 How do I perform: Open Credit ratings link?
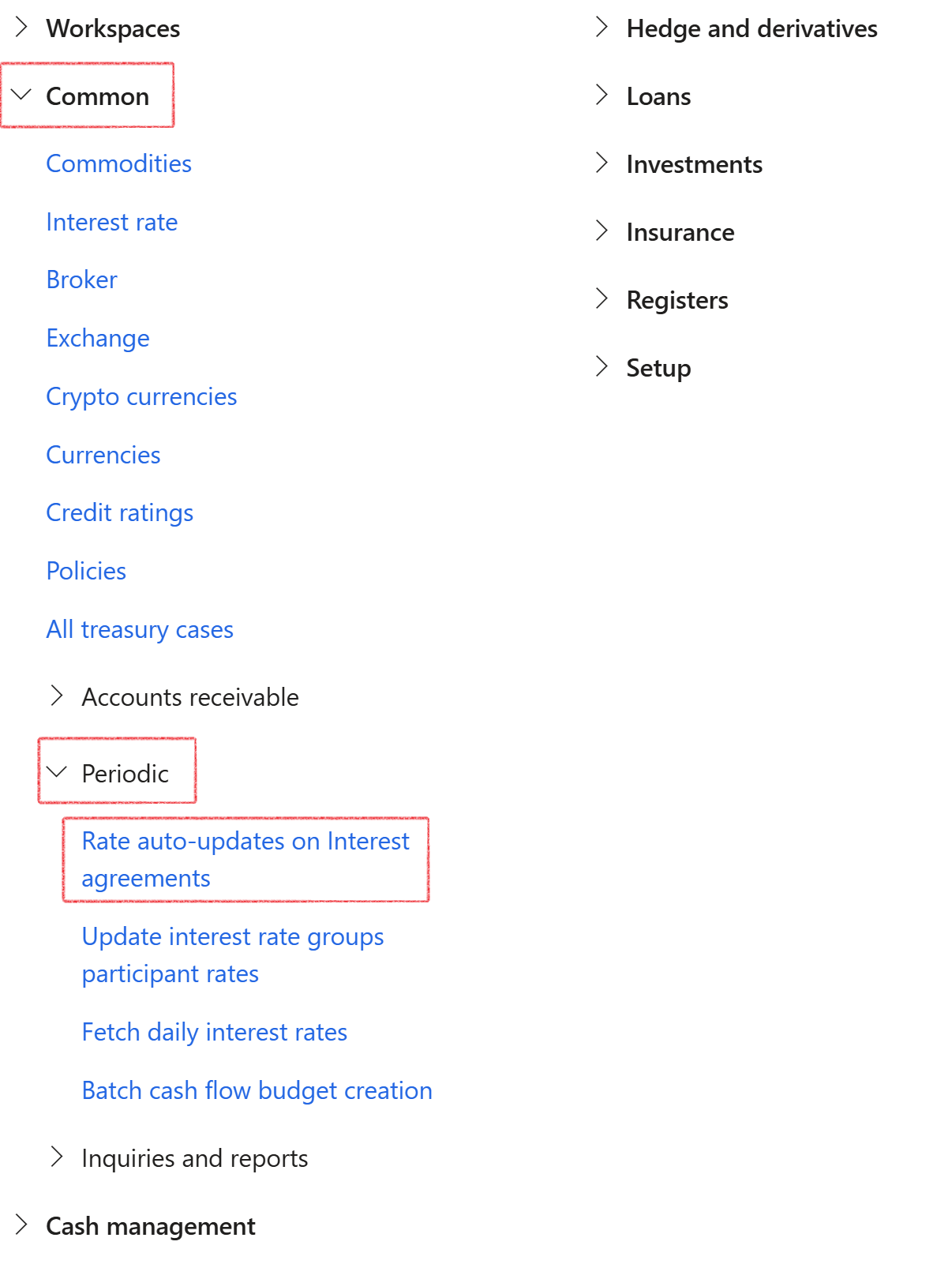119,512
